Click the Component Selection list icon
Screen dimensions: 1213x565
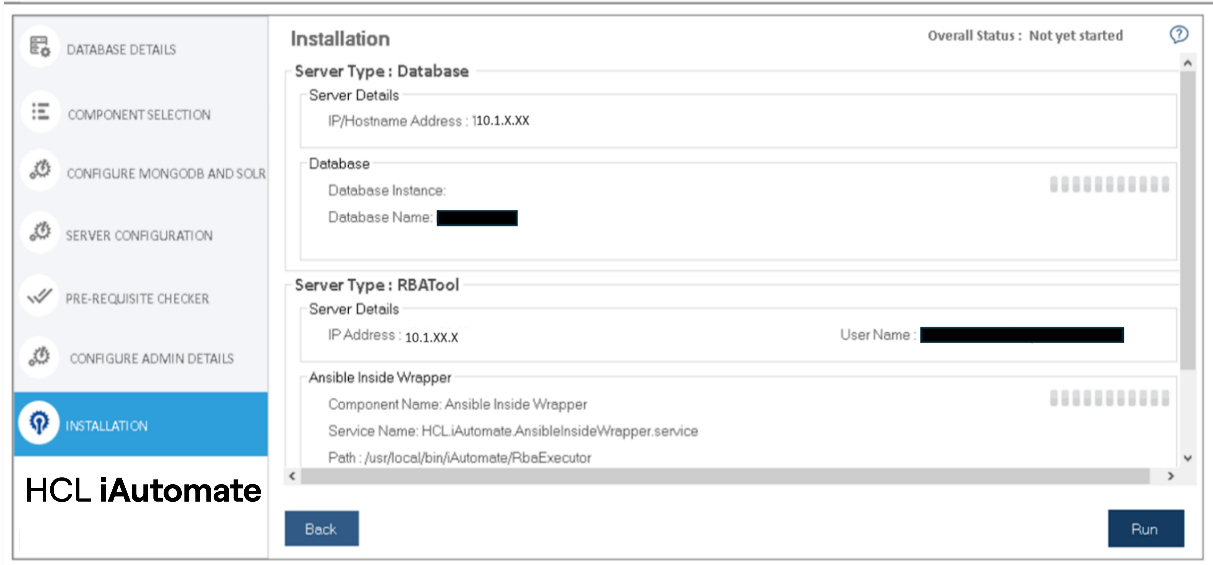click(x=40, y=112)
